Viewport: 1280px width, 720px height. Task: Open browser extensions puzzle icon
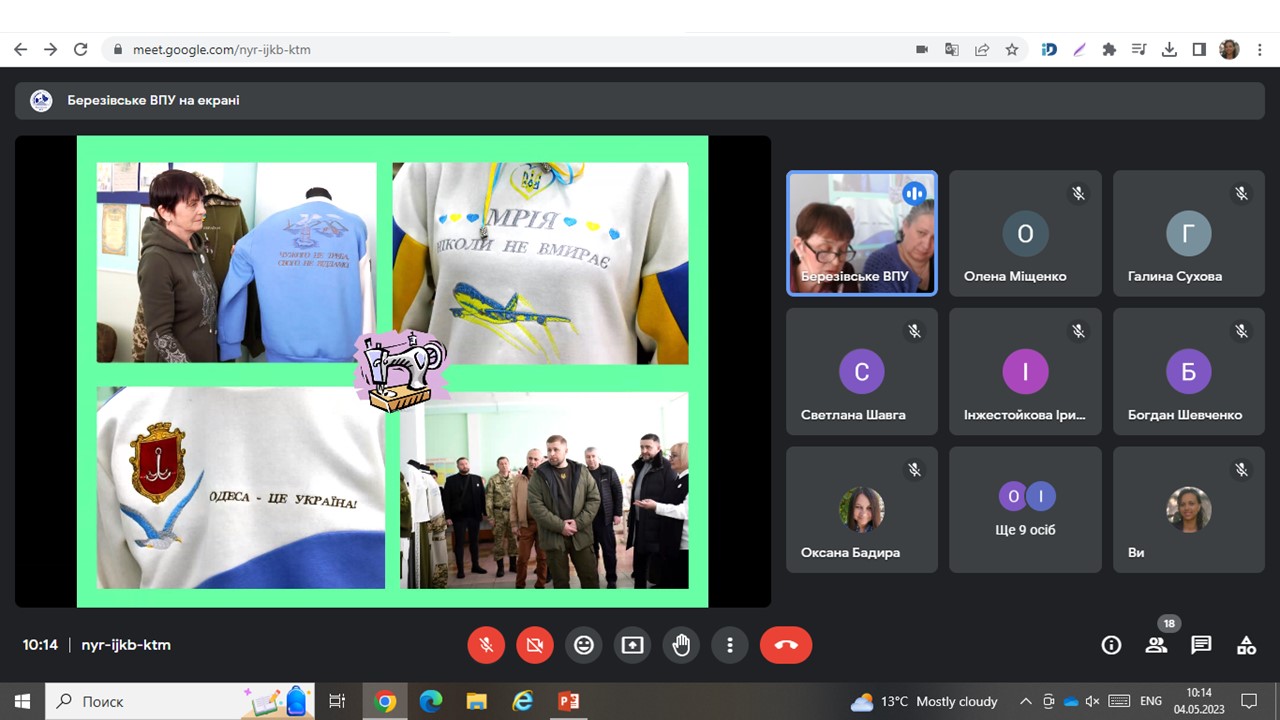click(x=1109, y=49)
